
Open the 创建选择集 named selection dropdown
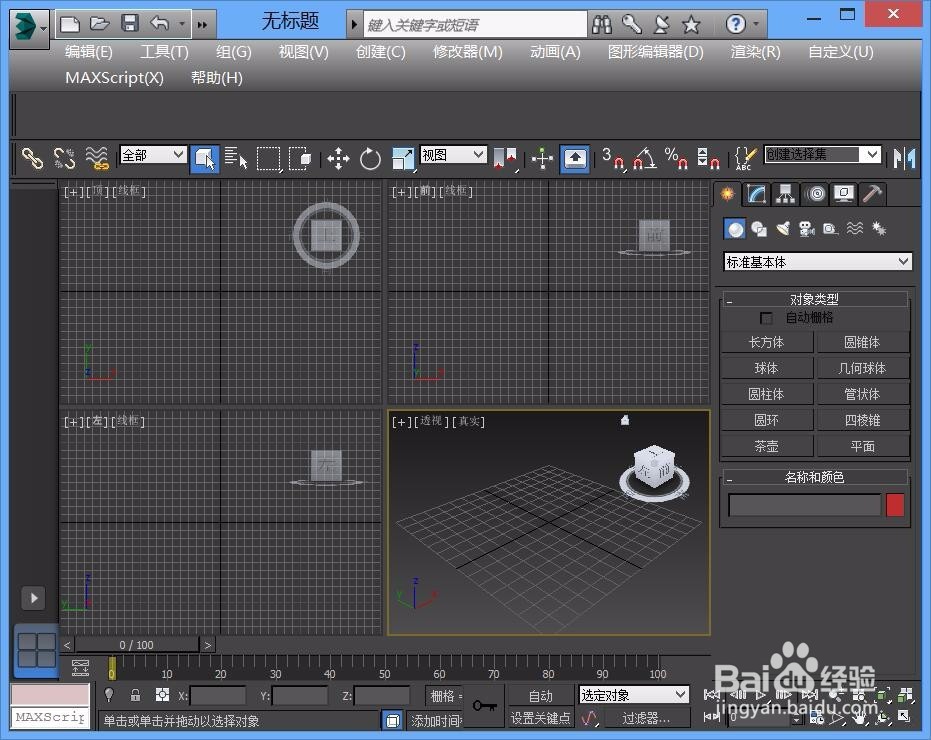click(x=822, y=155)
